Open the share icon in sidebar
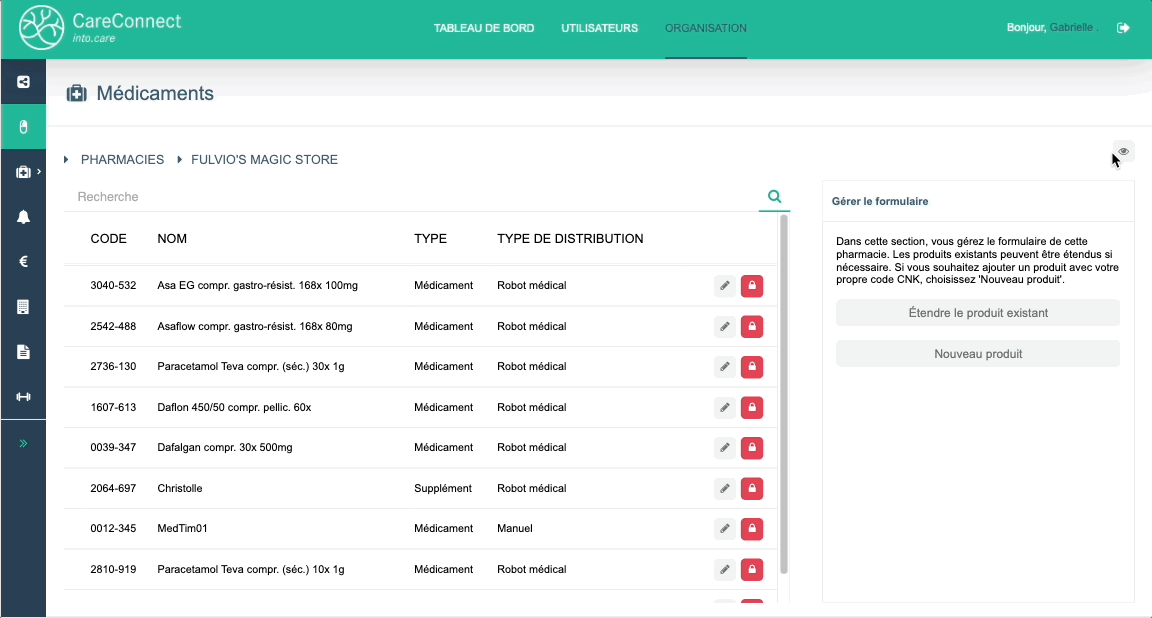The image size is (1152, 618). pyautogui.click(x=24, y=82)
